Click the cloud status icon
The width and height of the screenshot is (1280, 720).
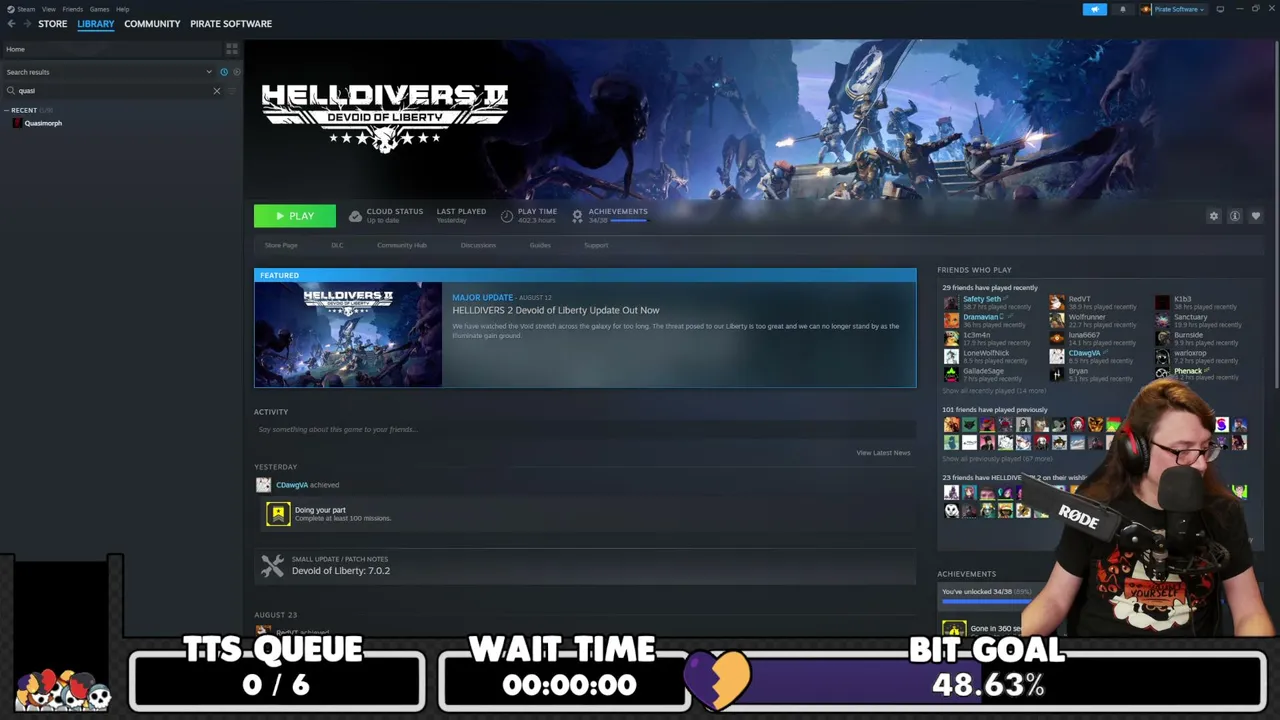355,216
